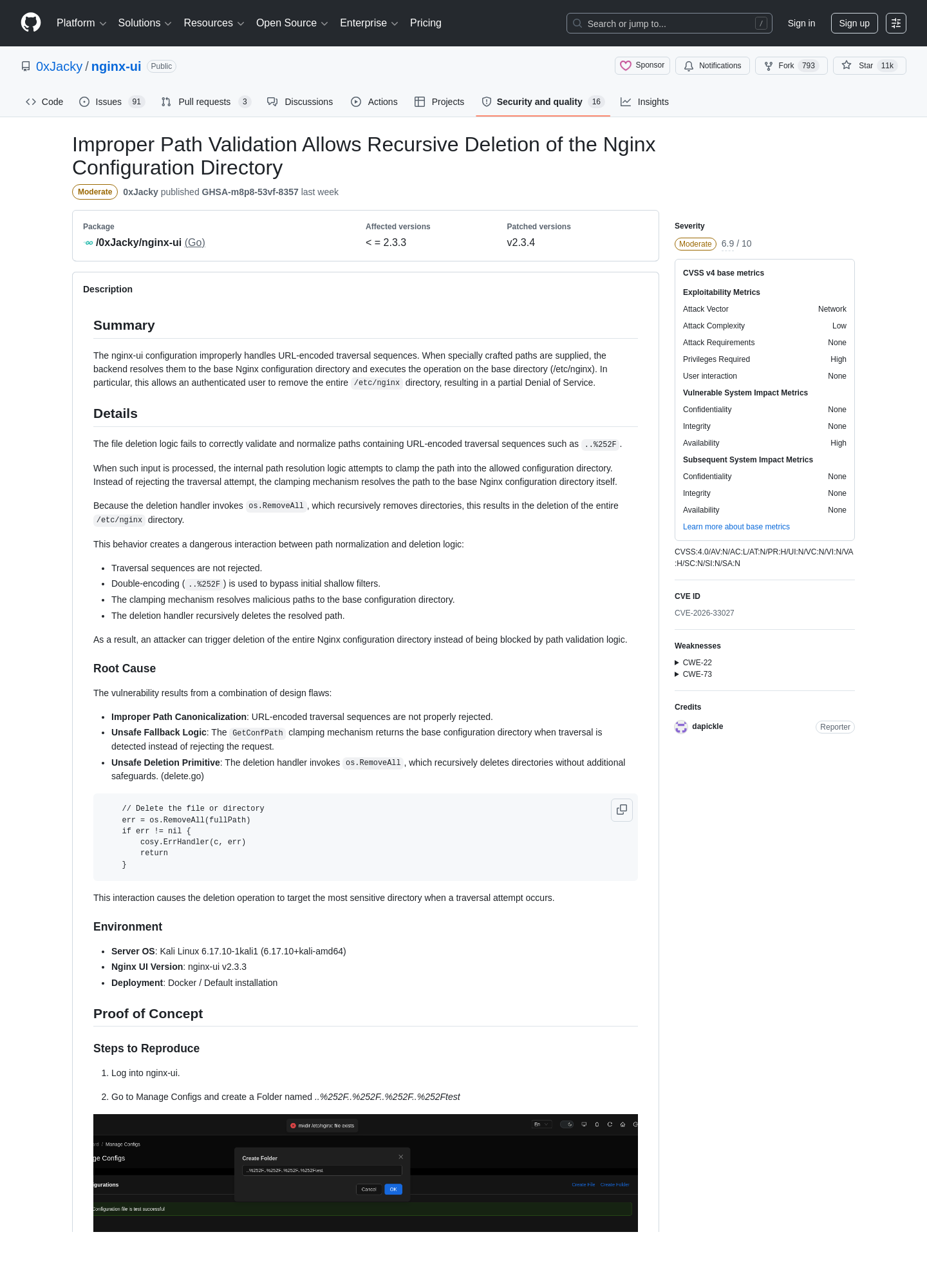Copy the code snippet with copy icon
Screen dimensions: 927x1288
[622, 810]
